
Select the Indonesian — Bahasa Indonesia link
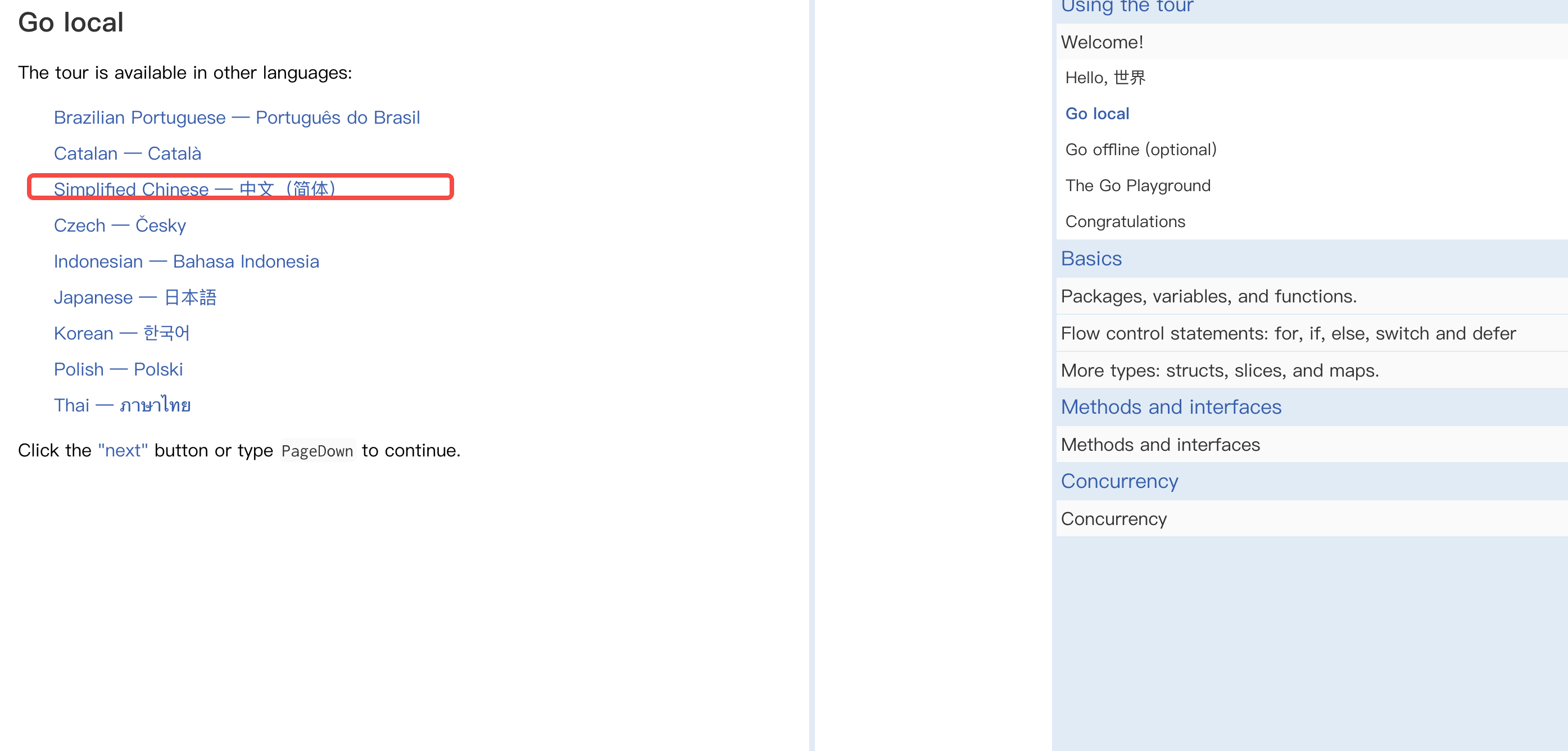[186, 261]
